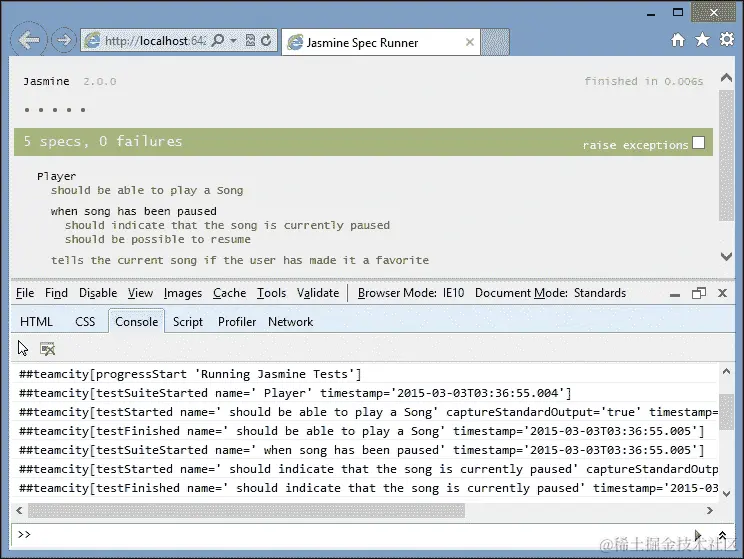Open the Player suite link
This screenshot has height=559, width=744.
(x=56, y=176)
